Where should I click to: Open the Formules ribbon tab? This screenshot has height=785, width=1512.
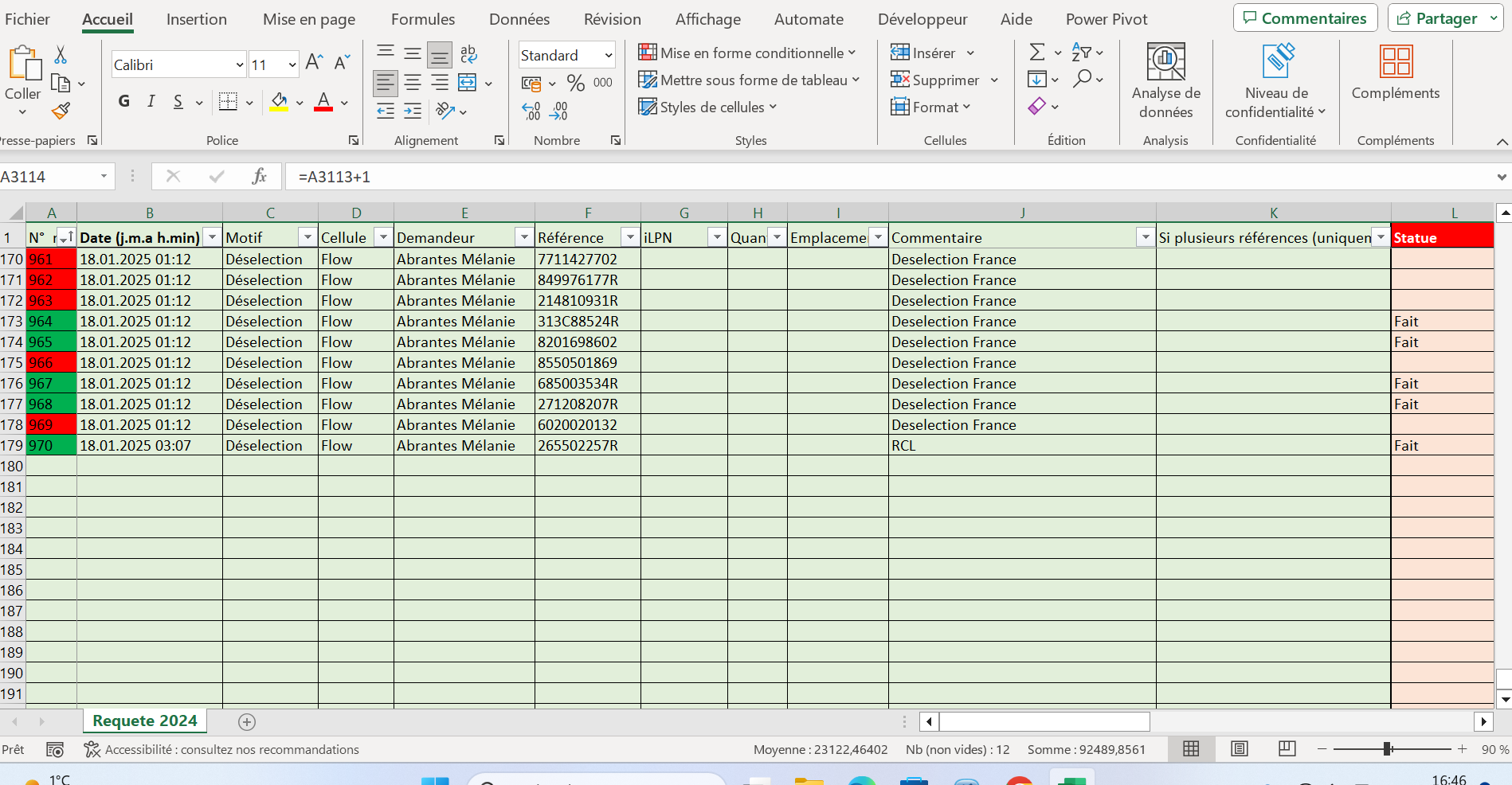422,19
